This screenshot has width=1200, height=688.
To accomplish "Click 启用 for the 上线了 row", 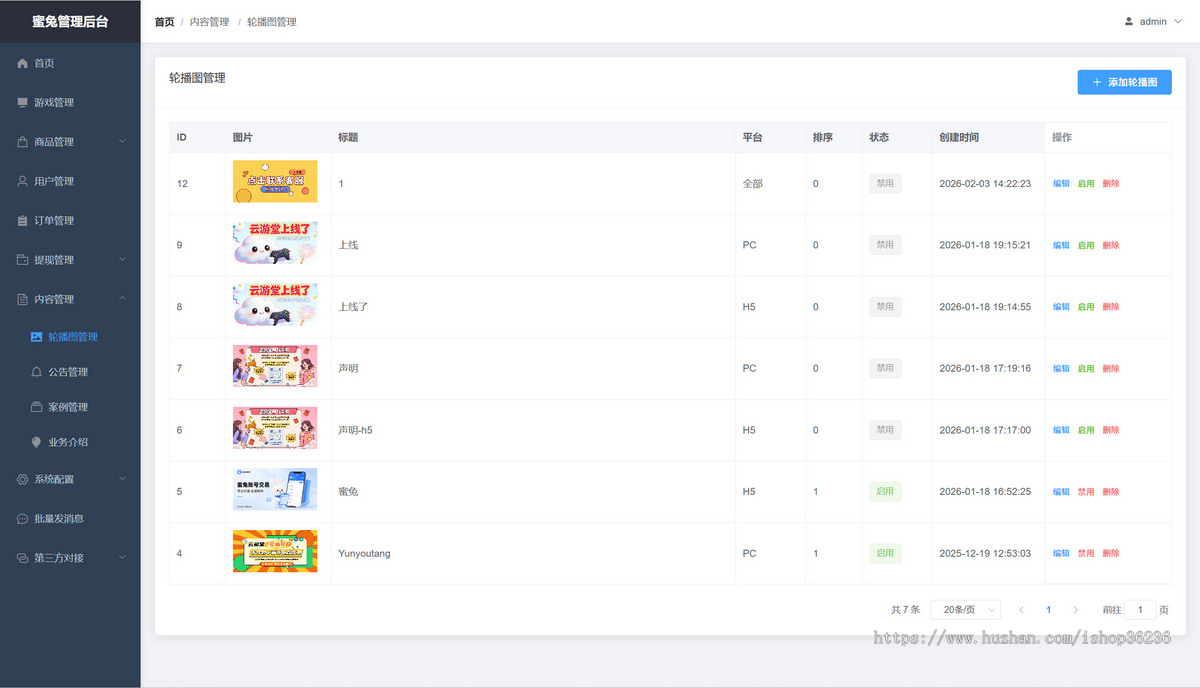I will coord(1086,307).
